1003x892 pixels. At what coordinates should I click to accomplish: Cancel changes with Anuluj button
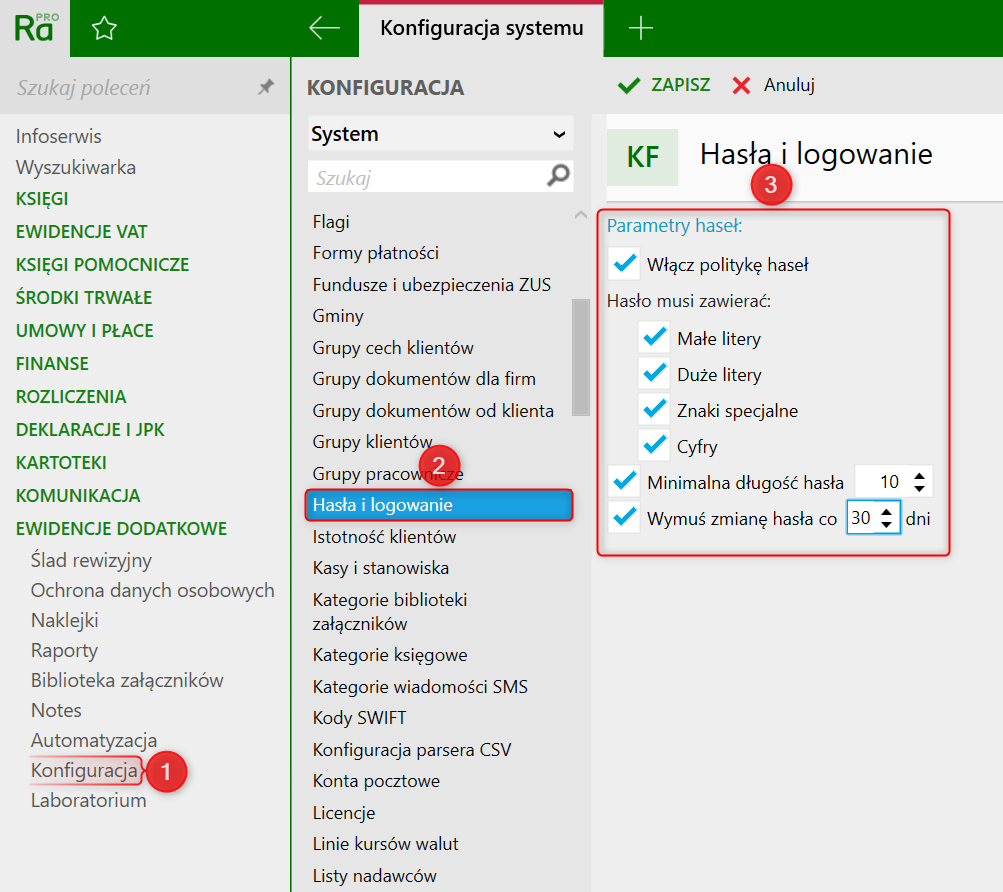click(773, 85)
